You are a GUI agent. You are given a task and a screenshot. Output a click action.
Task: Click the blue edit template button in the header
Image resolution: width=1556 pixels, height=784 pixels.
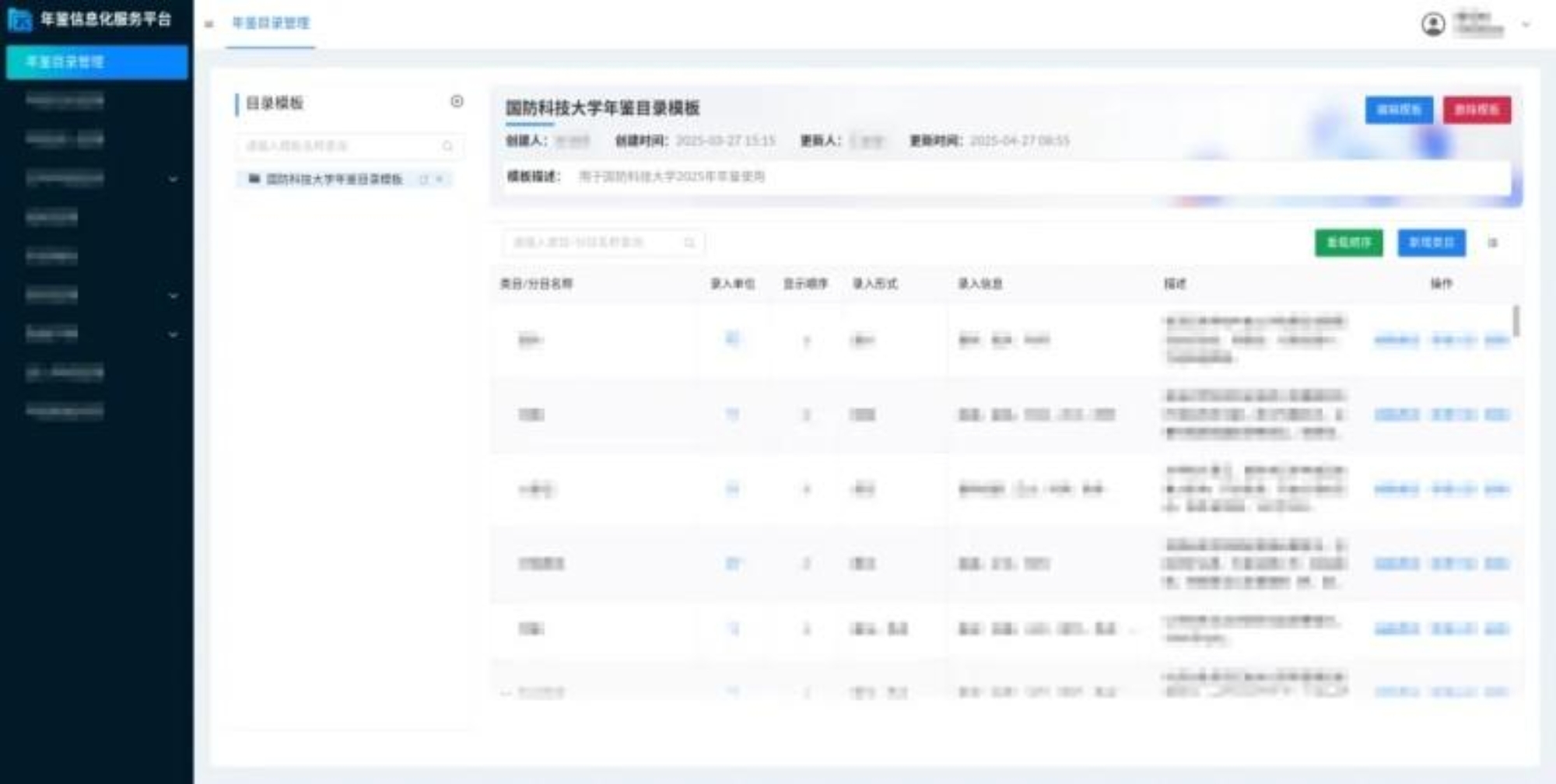click(1399, 110)
